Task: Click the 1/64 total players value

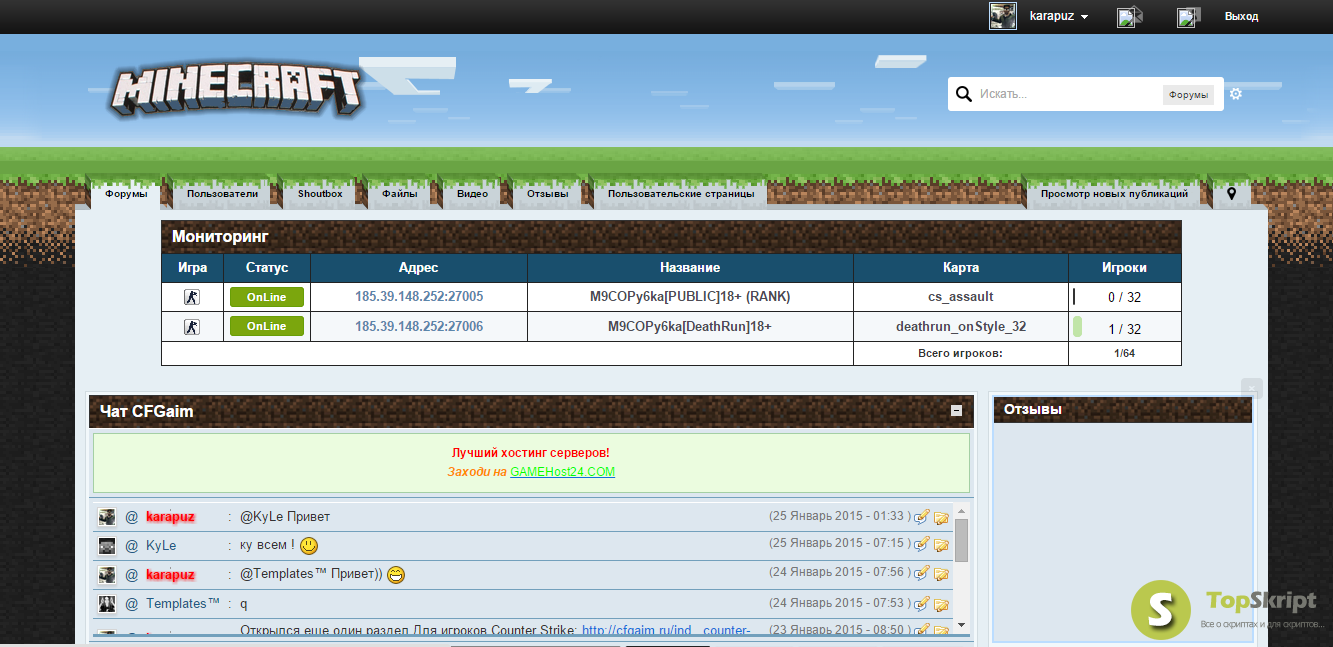Action: [1124, 353]
